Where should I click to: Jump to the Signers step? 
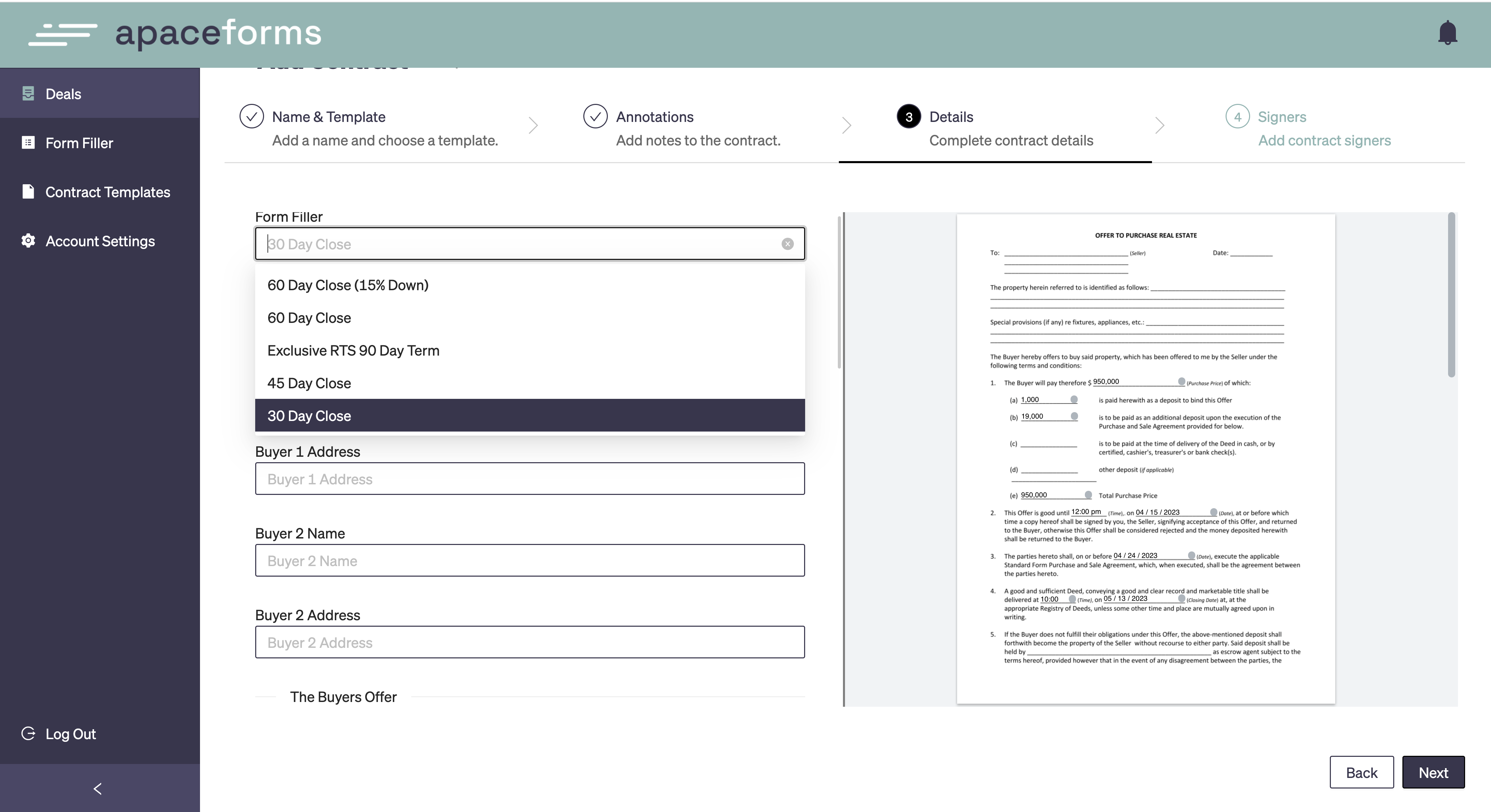click(1281, 117)
